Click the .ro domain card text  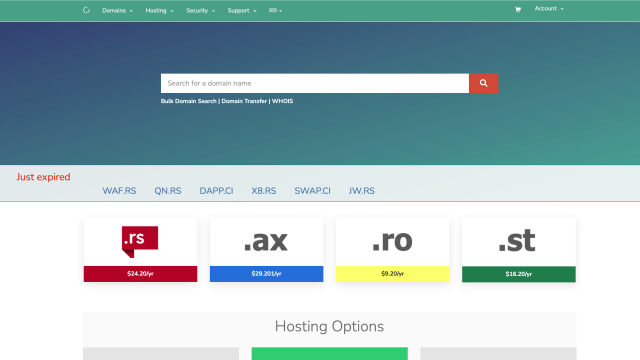(392, 241)
